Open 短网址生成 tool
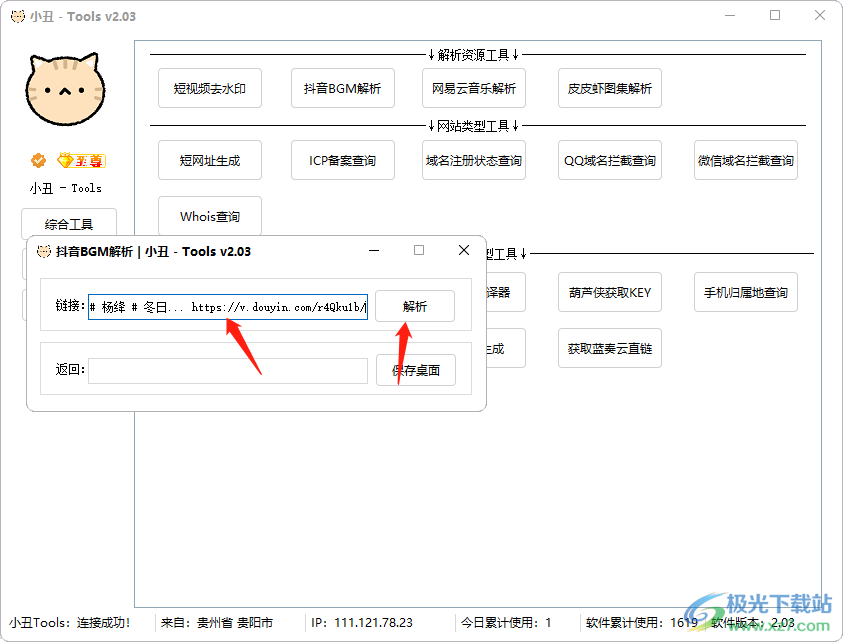This screenshot has height=642, width=843. pyautogui.click(x=210, y=160)
